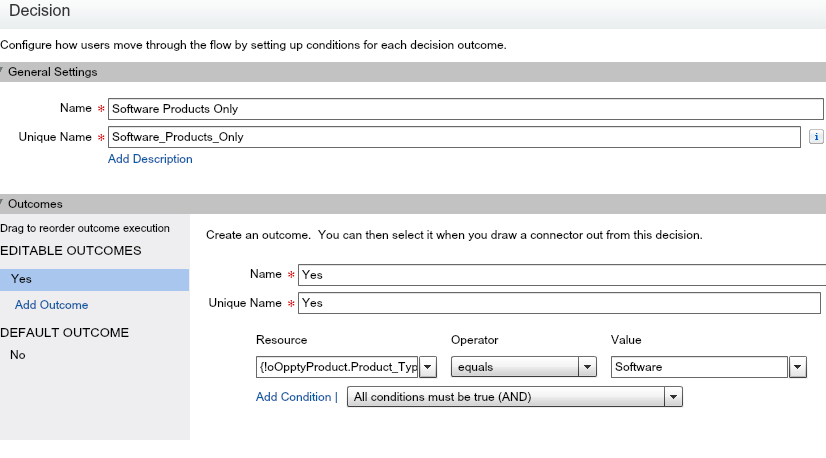826x458 pixels.
Task: Click the 'Software_Products_Only' Unique Name field
Action: tap(454, 137)
